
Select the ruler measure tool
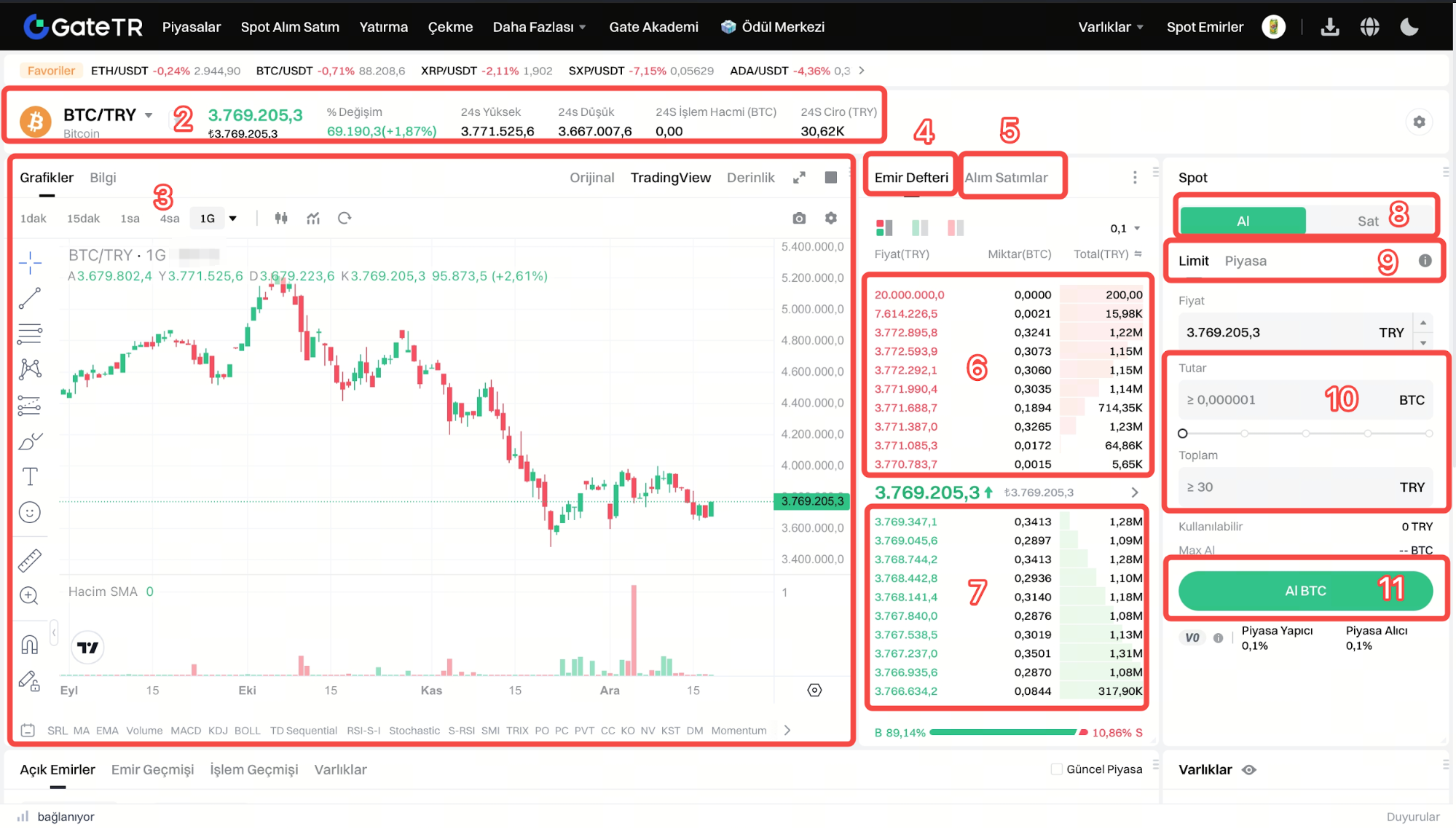(x=30, y=560)
